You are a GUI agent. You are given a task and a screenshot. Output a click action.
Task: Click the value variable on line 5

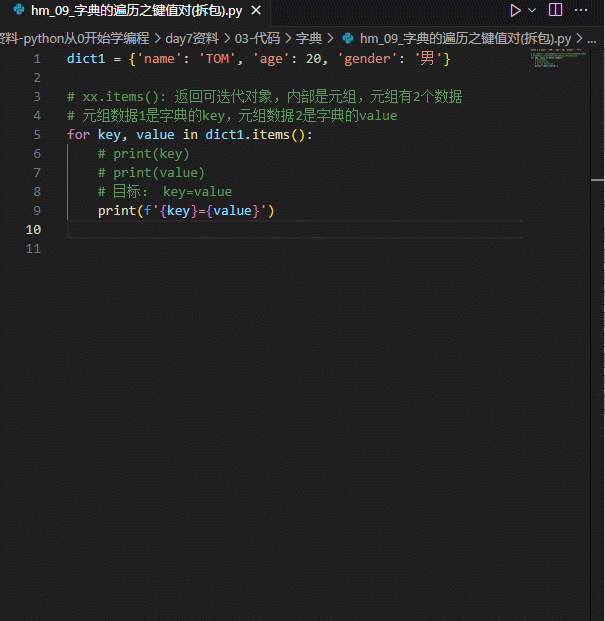(155, 135)
